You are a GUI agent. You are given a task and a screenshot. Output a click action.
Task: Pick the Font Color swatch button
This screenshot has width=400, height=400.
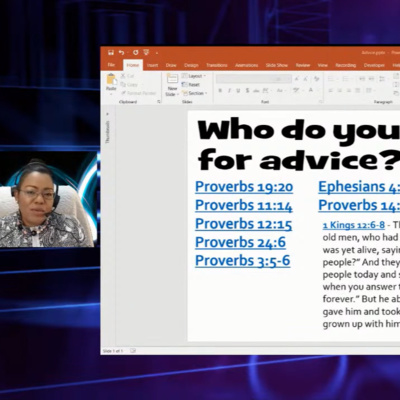[311, 90]
